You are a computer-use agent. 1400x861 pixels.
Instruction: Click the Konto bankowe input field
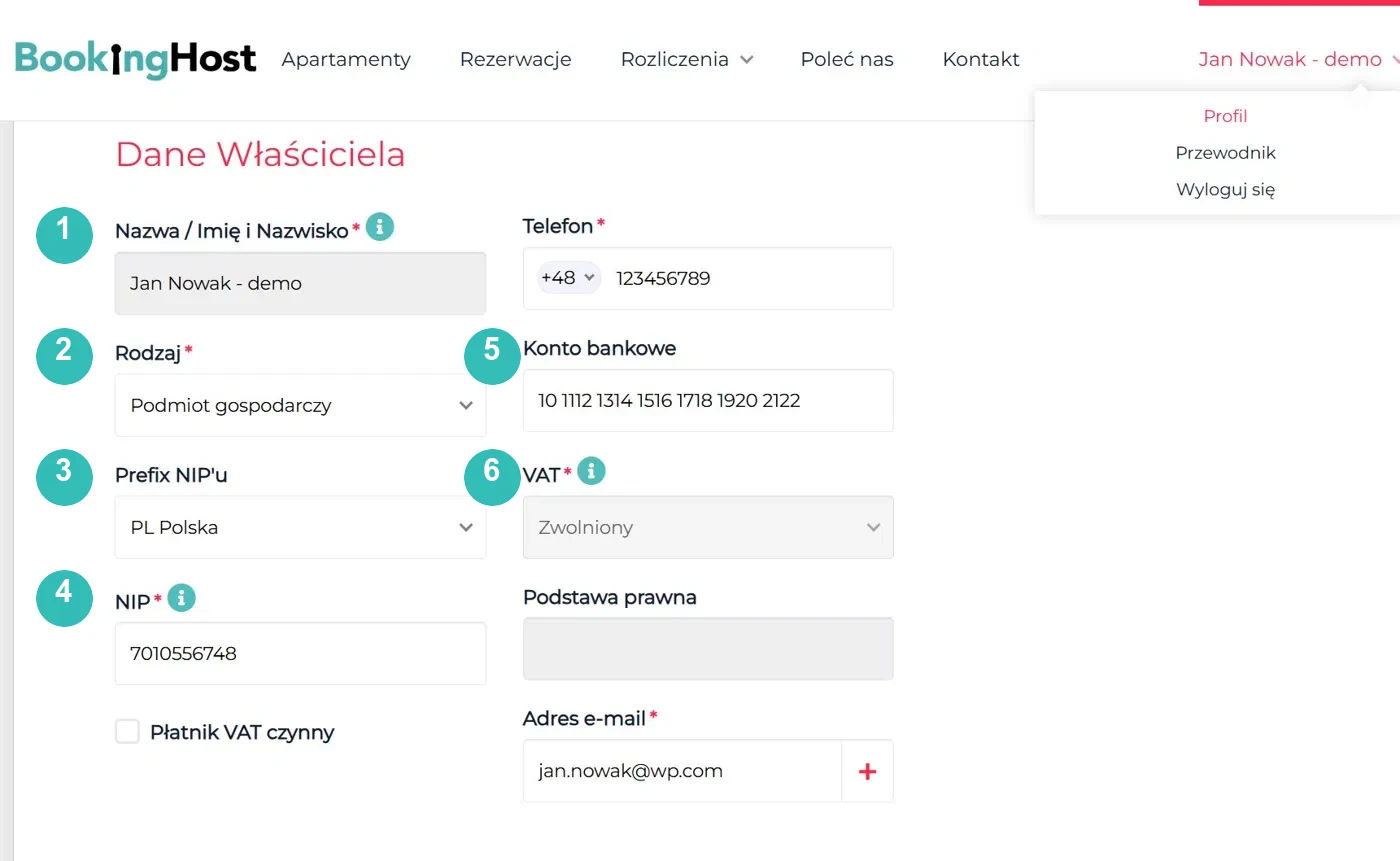708,401
